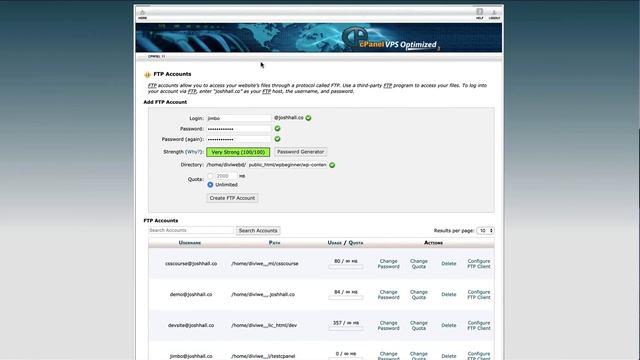Screen dimensions: 640x360
Task: Sort by Username column header
Action: pos(190,243)
